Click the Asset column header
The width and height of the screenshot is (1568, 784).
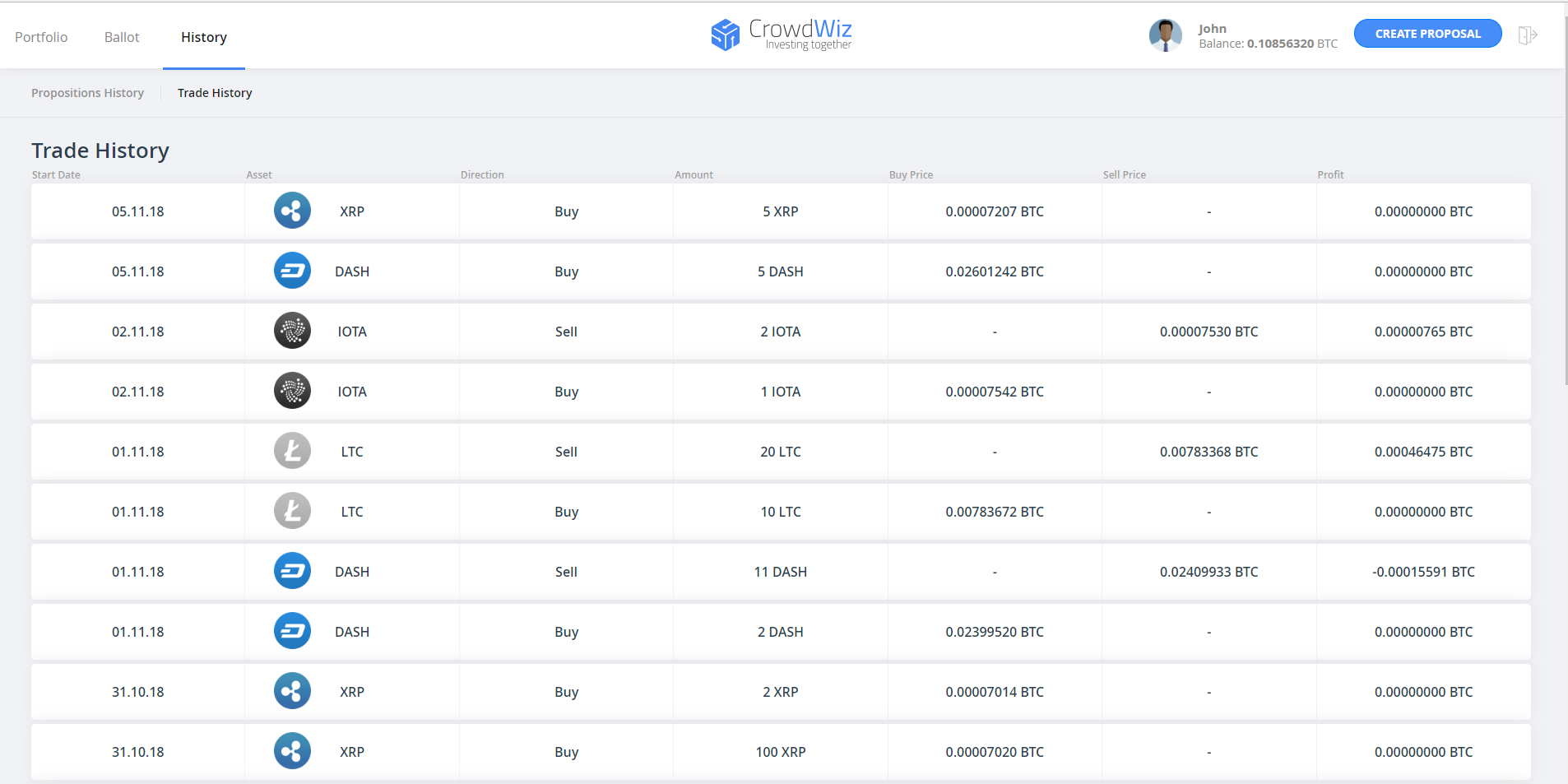click(258, 174)
